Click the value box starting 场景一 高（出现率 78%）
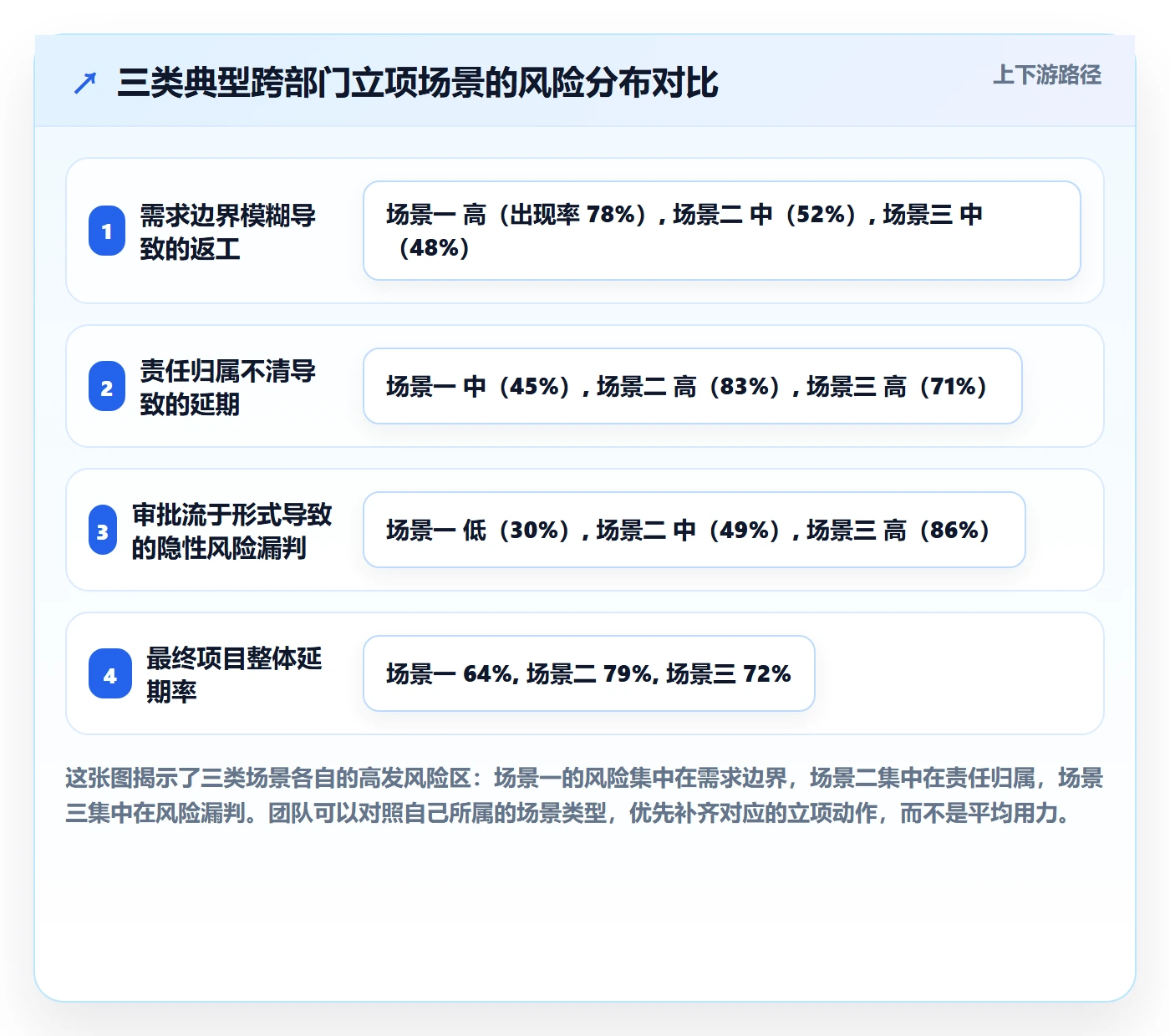Viewport: 1170px width, 1036px height. tap(722, 231)
